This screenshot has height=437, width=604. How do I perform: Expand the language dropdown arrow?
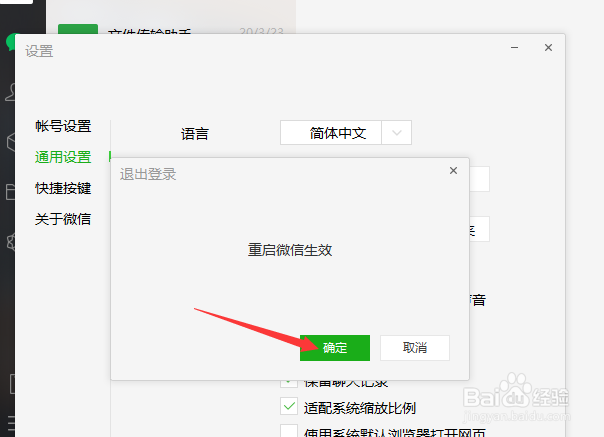point(397,133)
